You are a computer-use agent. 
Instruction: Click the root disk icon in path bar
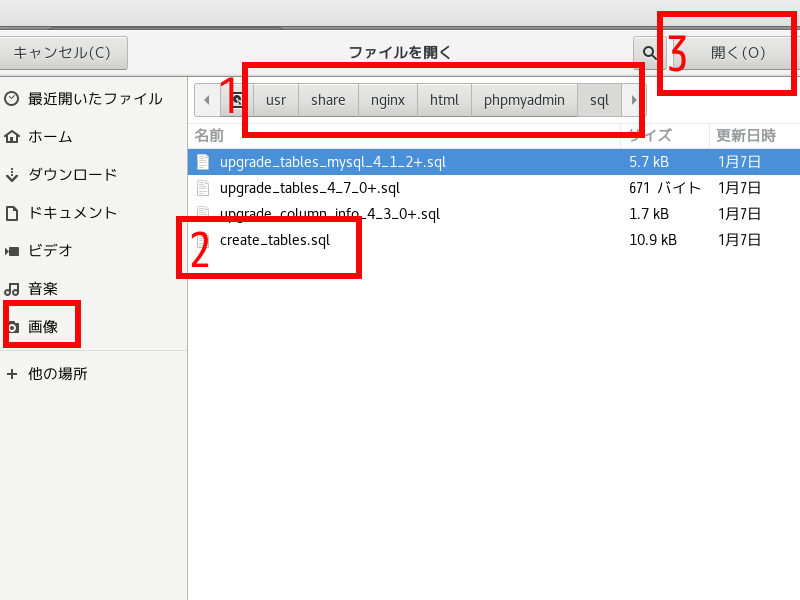point(238,100)
